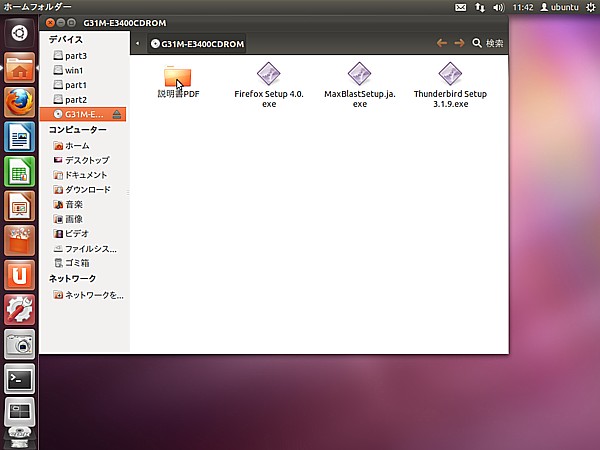Screen dimensions: 600x450
Task: Launch Firefox from the launcher
Action: [x=19, y=102]
